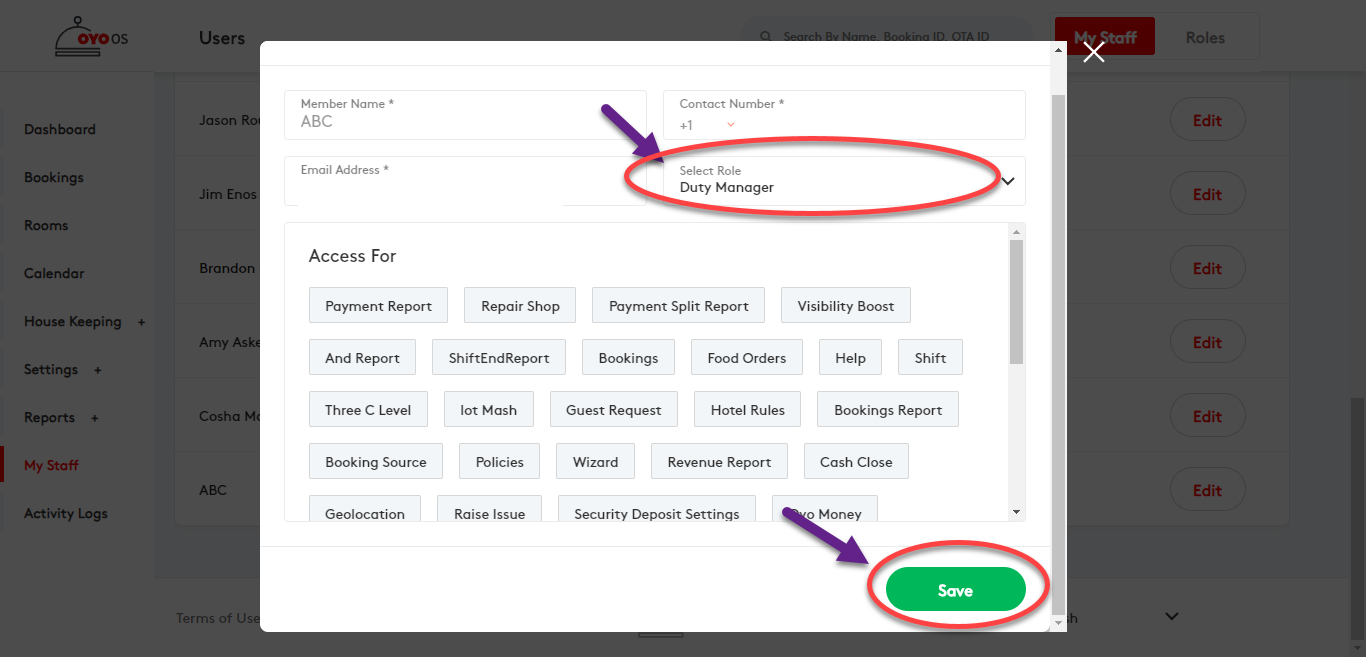
Task: Switch to the My Staff tab
Action: [x=1105, y=37]
